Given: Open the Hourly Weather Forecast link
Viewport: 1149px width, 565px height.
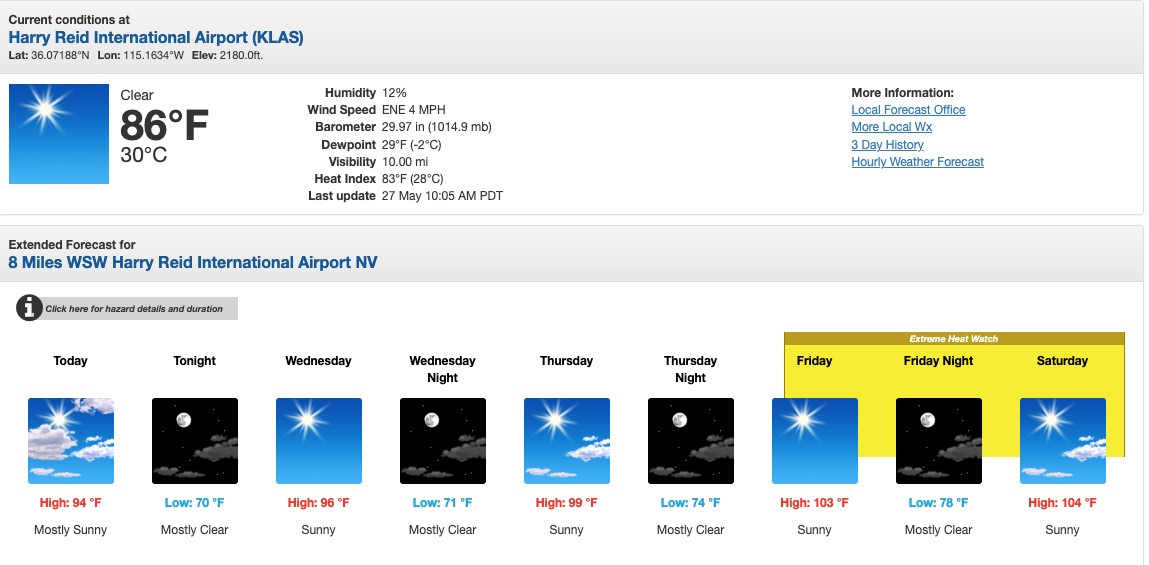Looking at the screenshot, I should click(917, 162).
